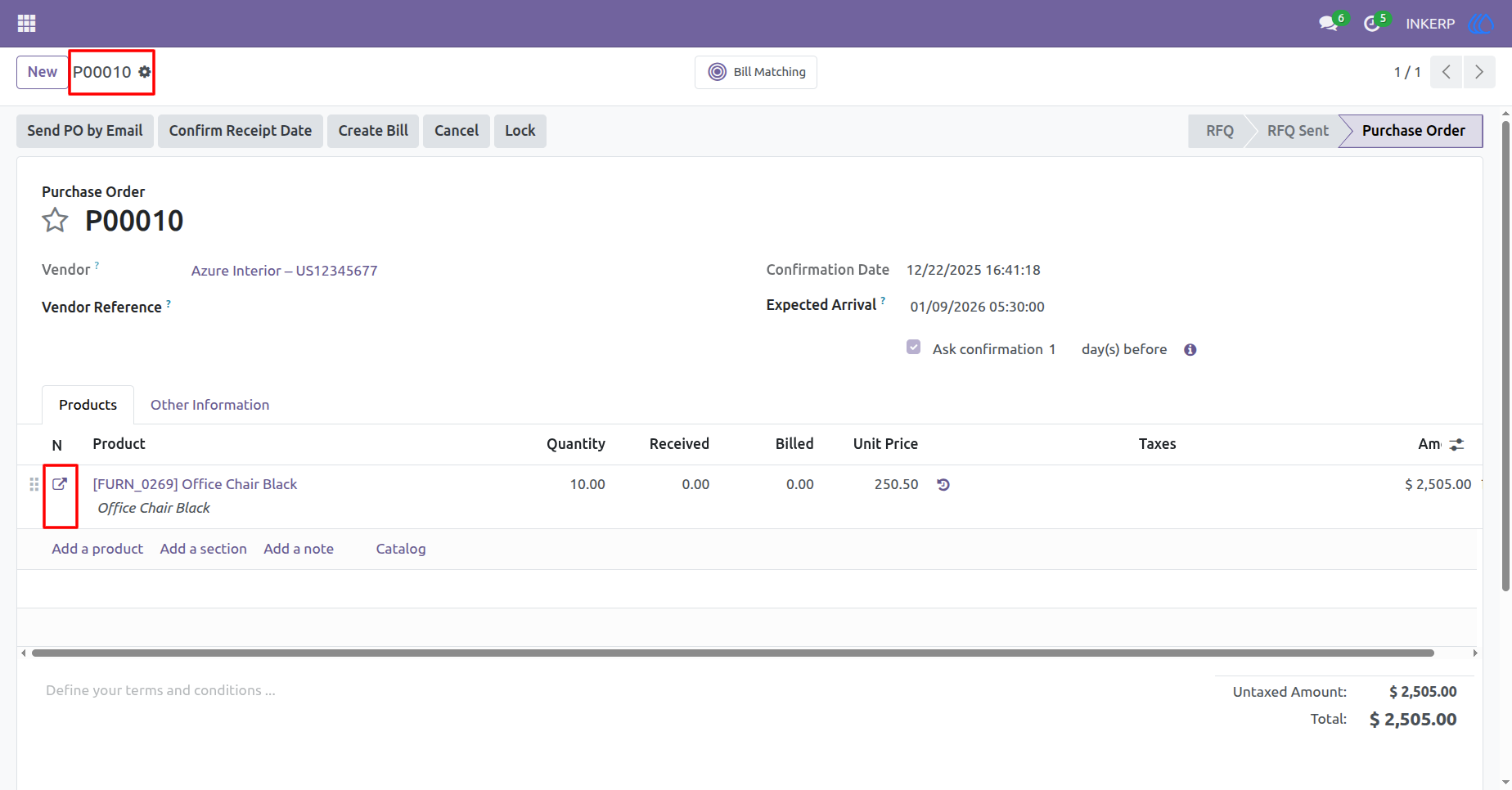1512x790 pixels.
Task: Click the price history icon beside 250.50
Action: point(943,484)
